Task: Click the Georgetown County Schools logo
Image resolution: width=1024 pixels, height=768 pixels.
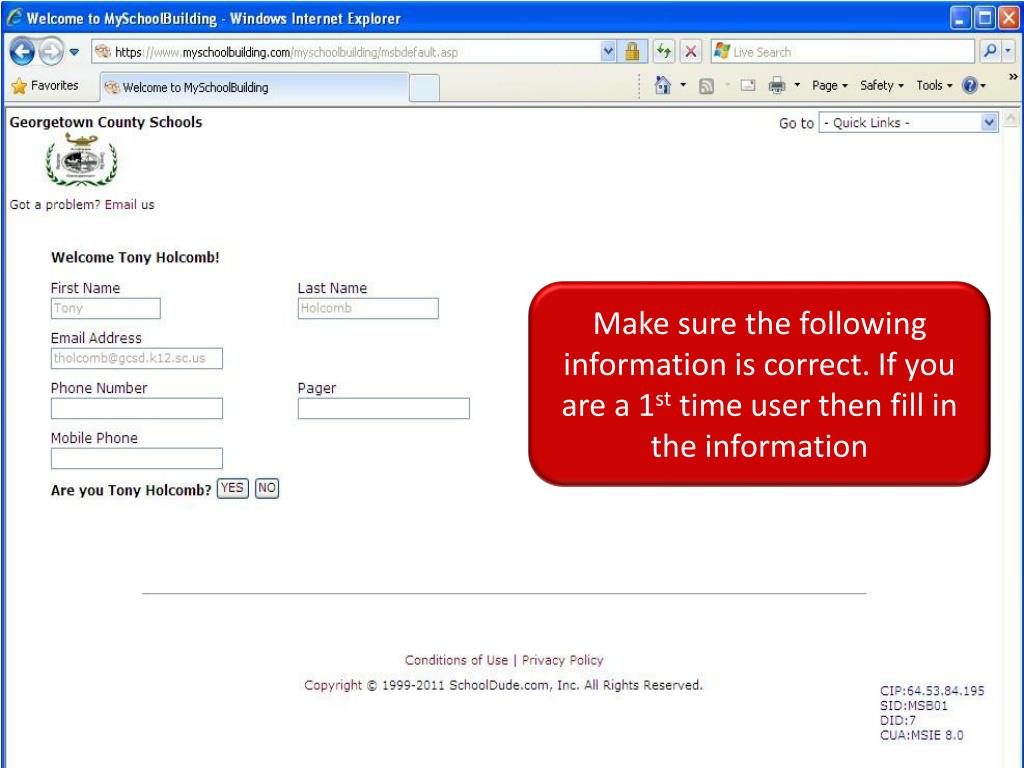Action: pos(81,159)
